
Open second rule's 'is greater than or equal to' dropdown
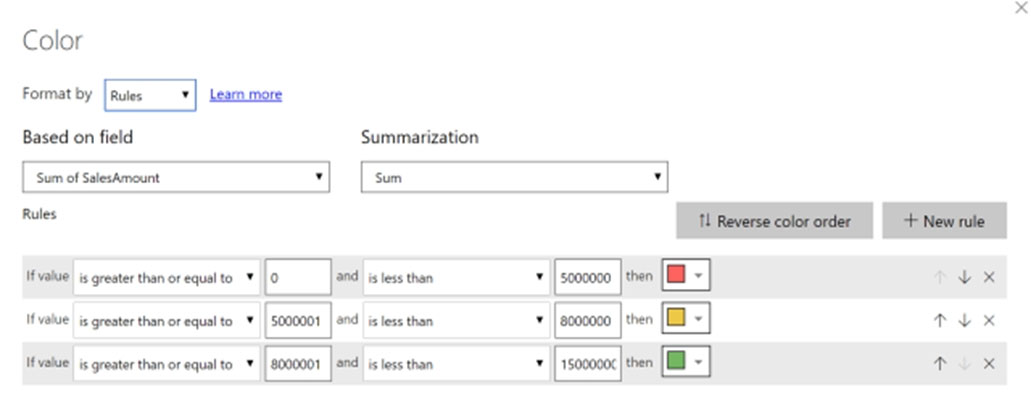point(166,320)
